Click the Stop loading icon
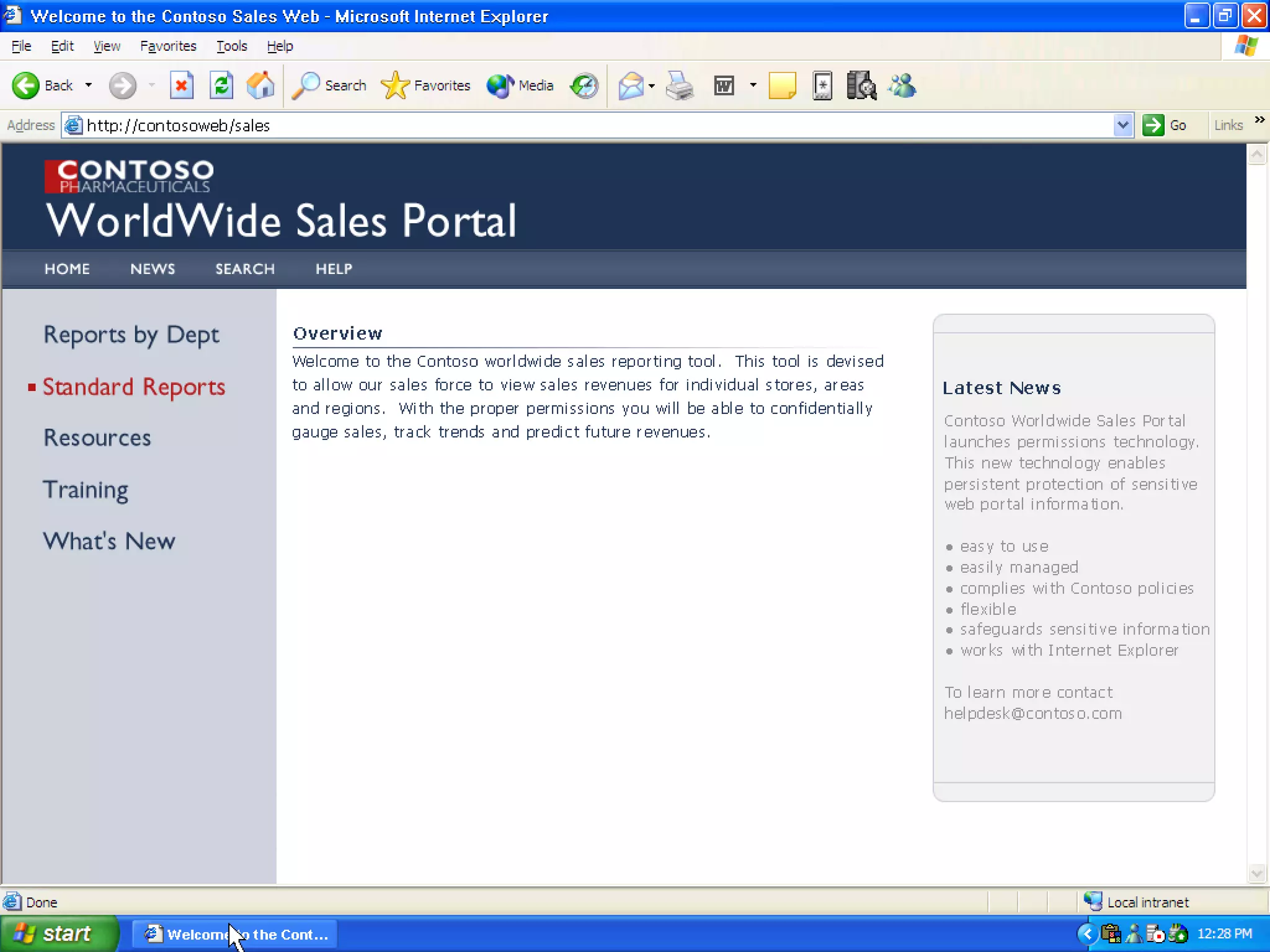This screenshot has height=952, width=1270. pos(181,86)
